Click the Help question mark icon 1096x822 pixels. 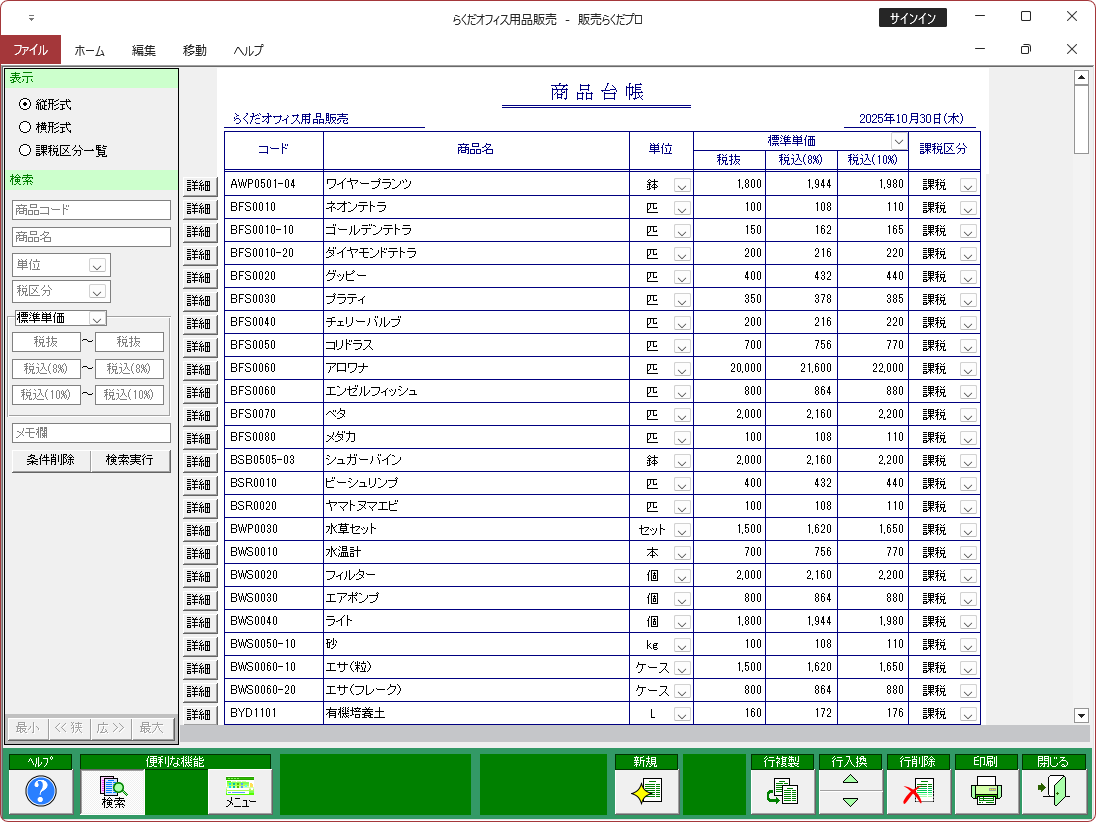tap(40, 791)
